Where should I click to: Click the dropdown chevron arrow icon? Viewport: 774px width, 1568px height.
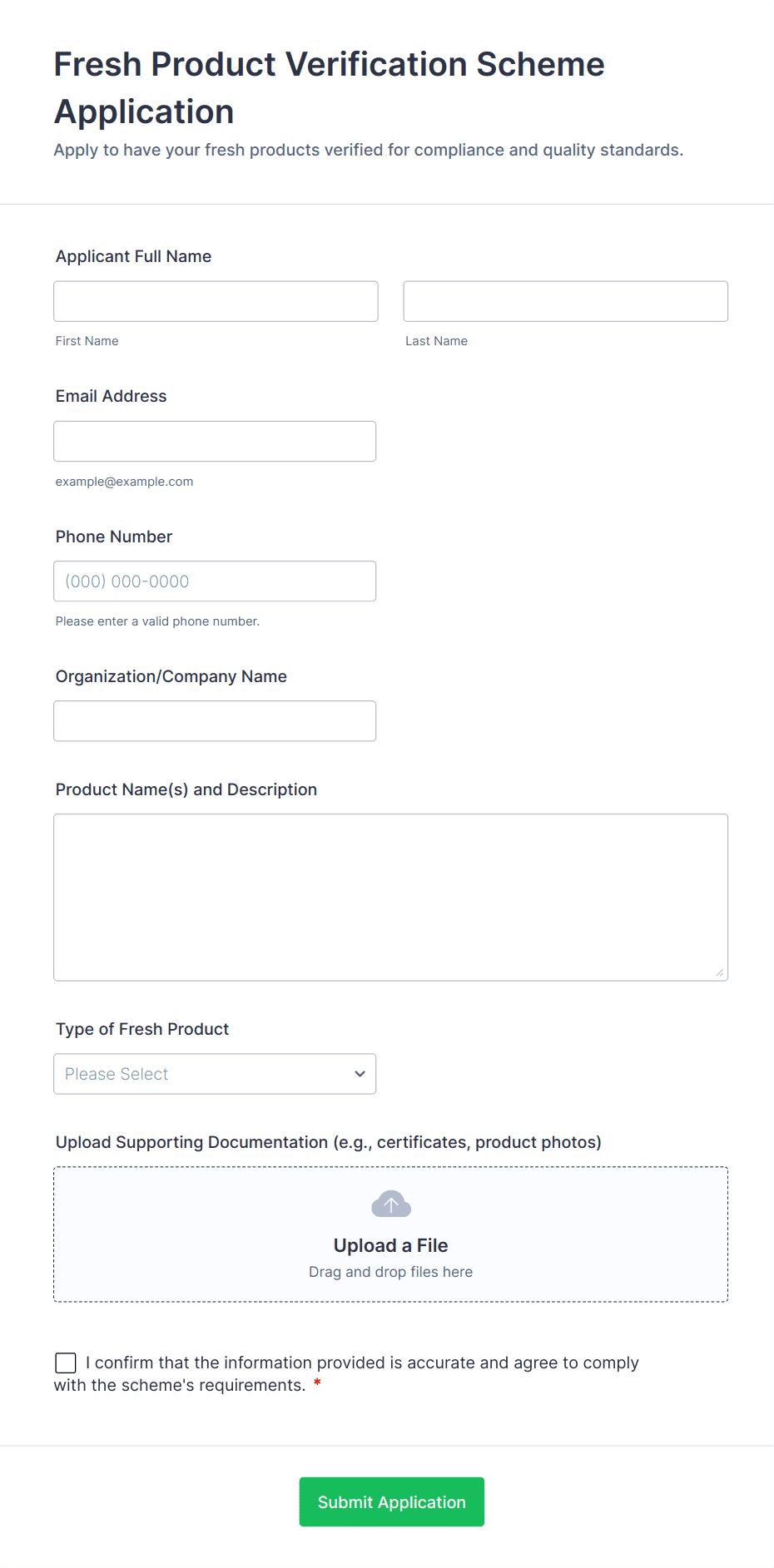pos(360,1074)
